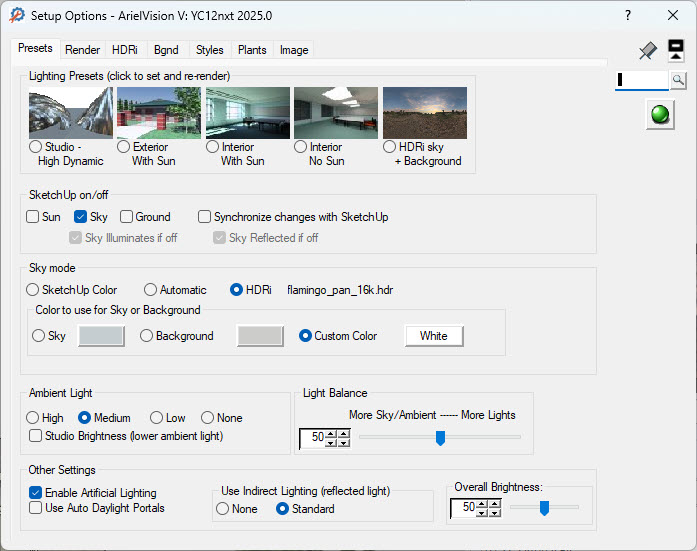
Task: Click the search text field
Action: [642, 80]
